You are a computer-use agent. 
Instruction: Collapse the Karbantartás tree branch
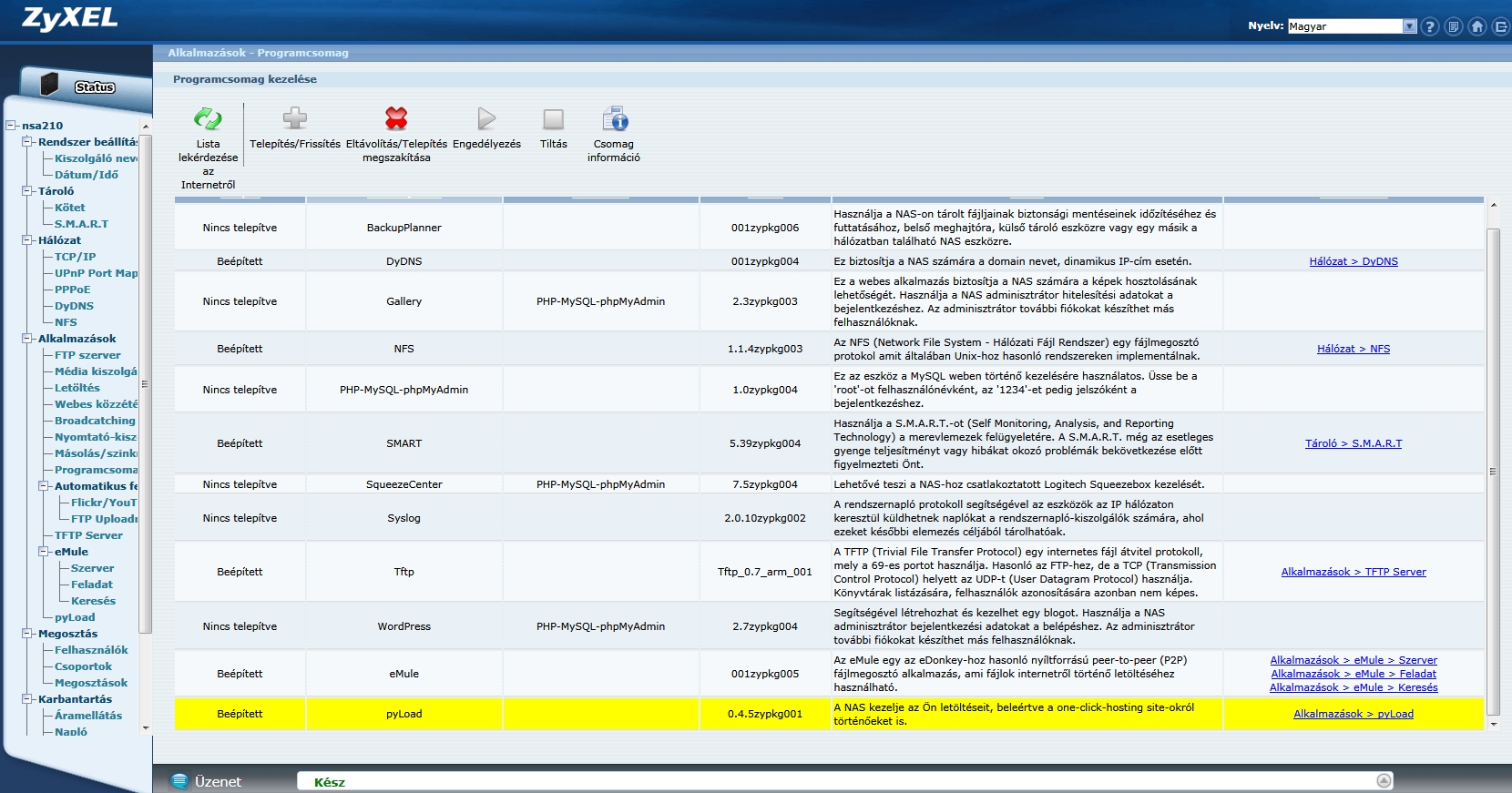(x=26, y=699)
